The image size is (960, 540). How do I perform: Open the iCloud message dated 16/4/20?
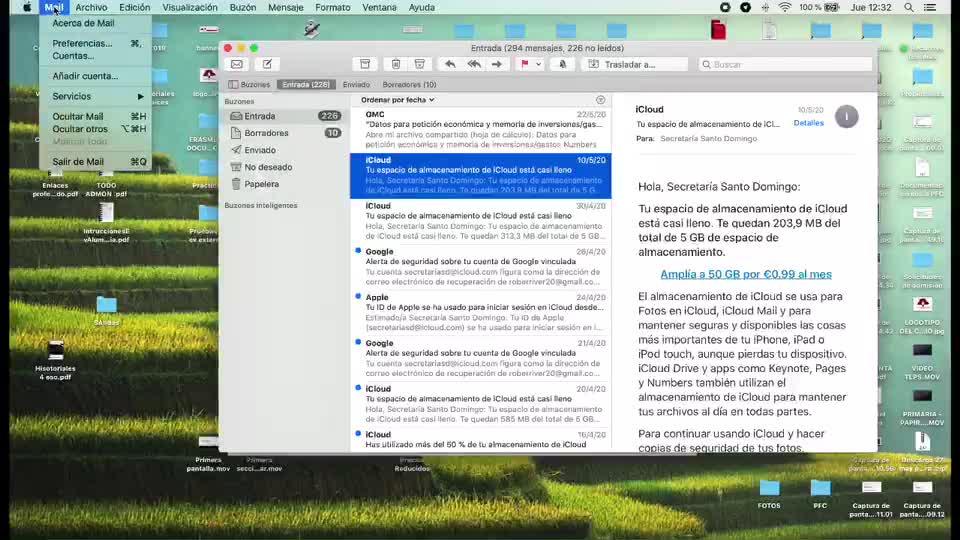481,440
